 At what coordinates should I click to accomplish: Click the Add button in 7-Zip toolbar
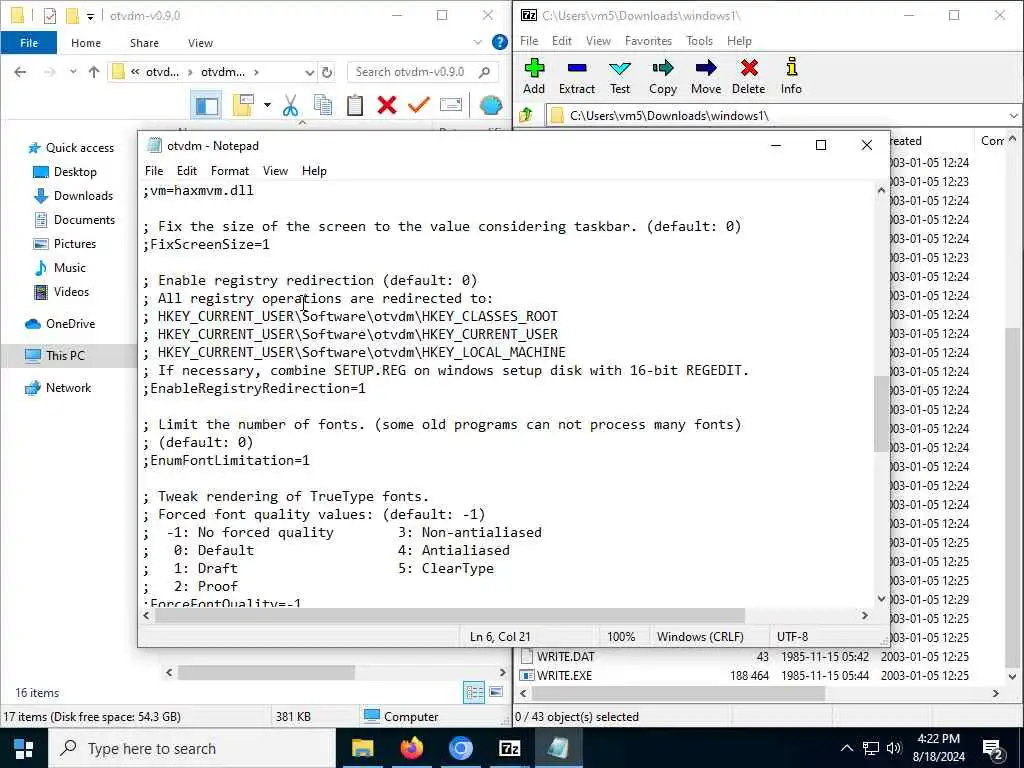(x=534, y=76)
